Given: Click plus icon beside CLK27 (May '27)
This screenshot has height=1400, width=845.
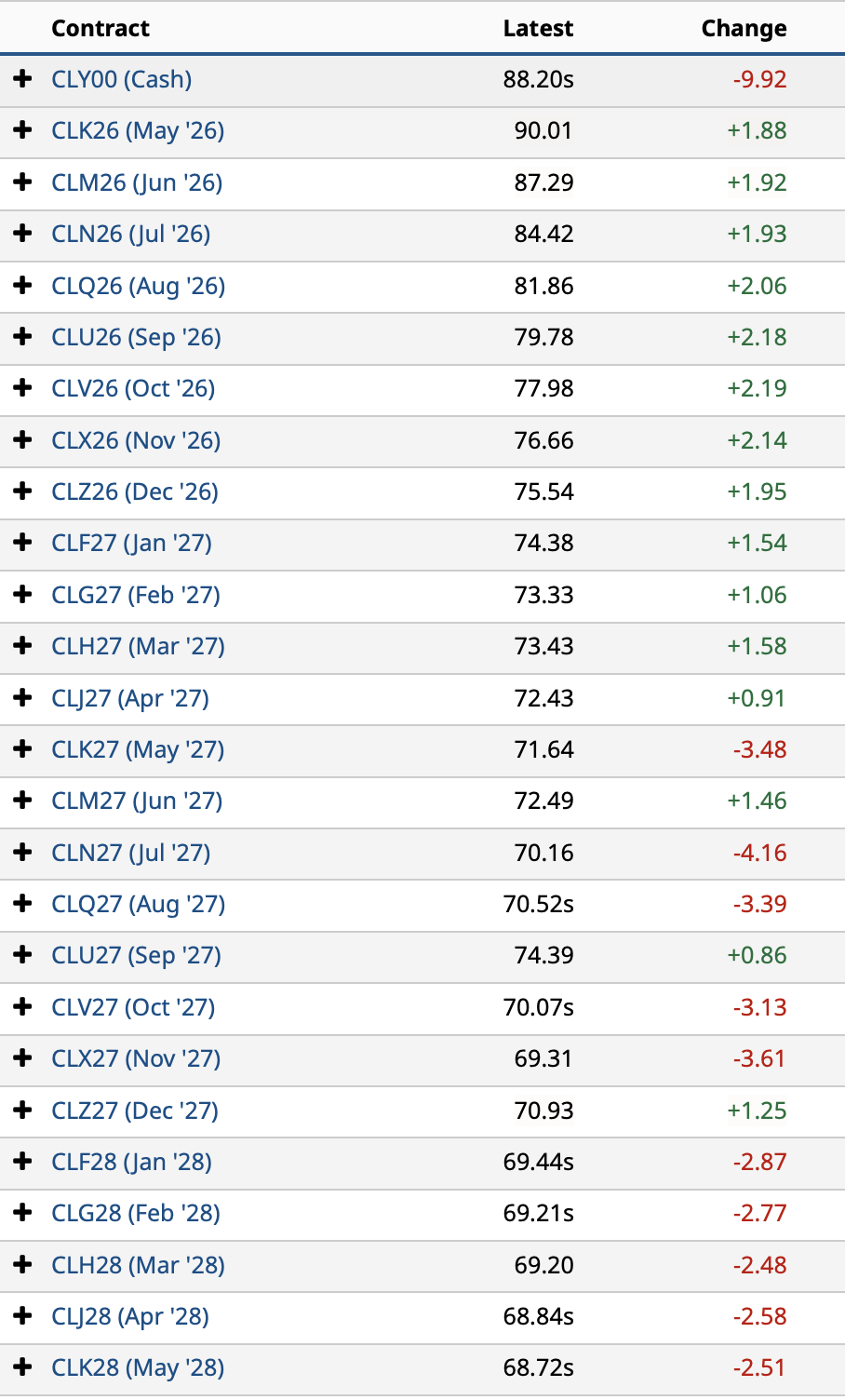Looking at the screenshot, I should pyautogui.click(x=23, y=749).
